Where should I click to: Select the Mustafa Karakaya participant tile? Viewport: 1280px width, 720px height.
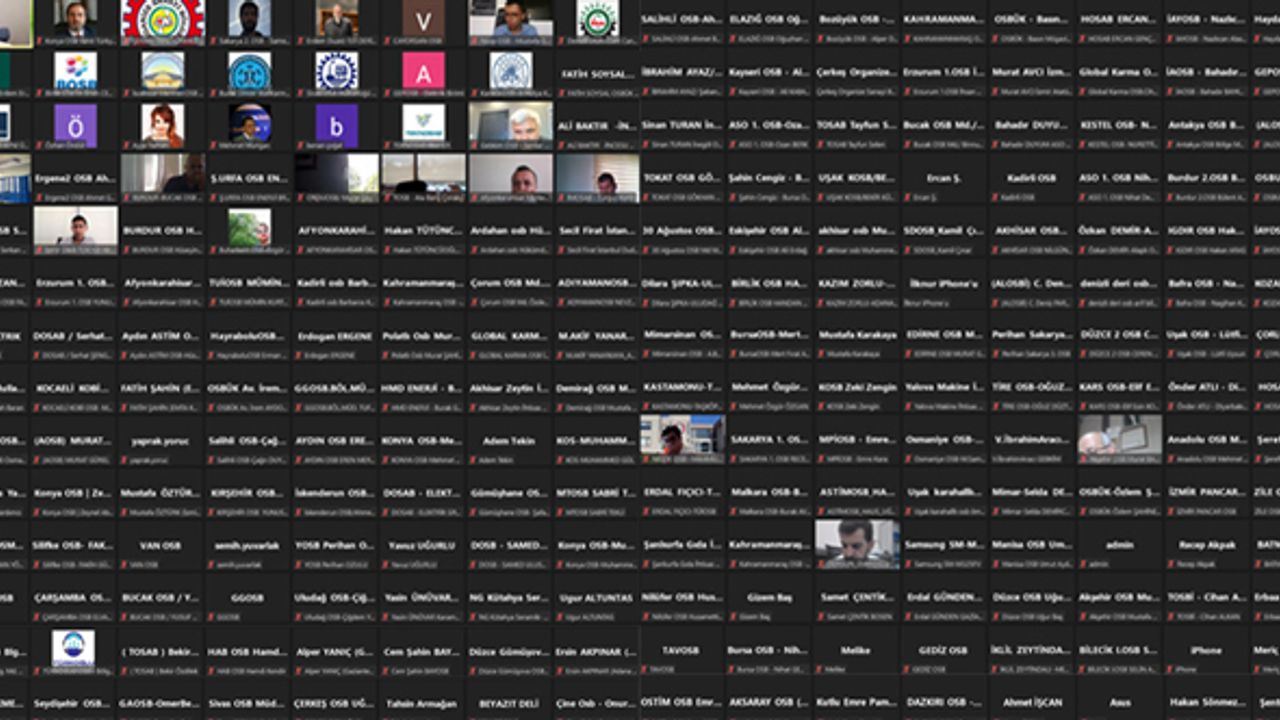857,335
